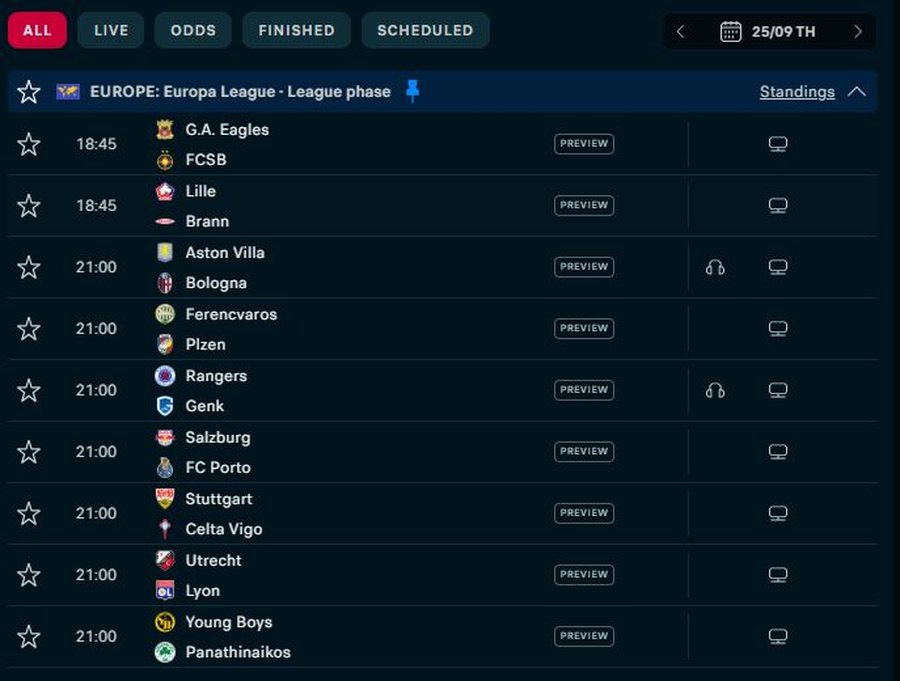Viewport: 900px width, 681px height.
Task: Click TV icon for Lille vs Brann
Action: tap(778, 206)
